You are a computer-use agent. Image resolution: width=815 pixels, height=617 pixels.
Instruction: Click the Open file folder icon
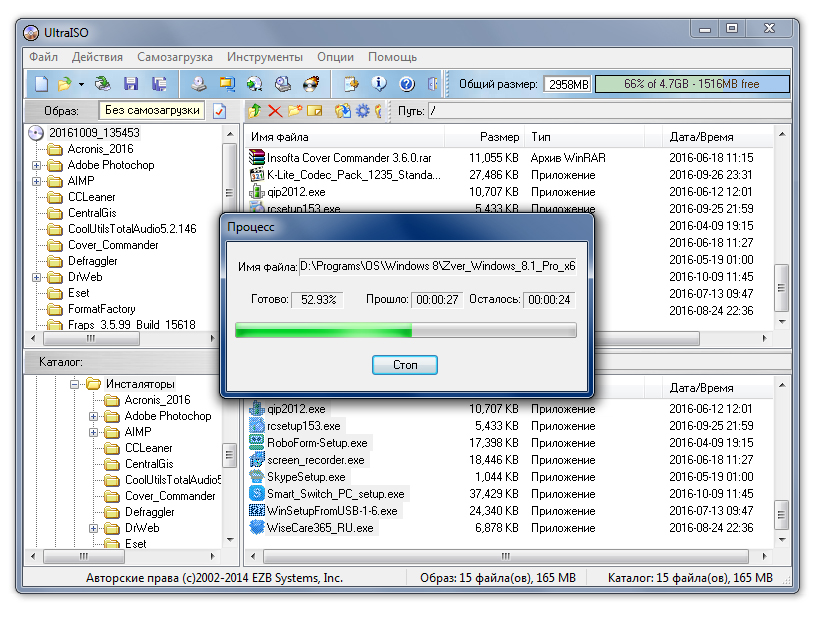pos(65,84)
